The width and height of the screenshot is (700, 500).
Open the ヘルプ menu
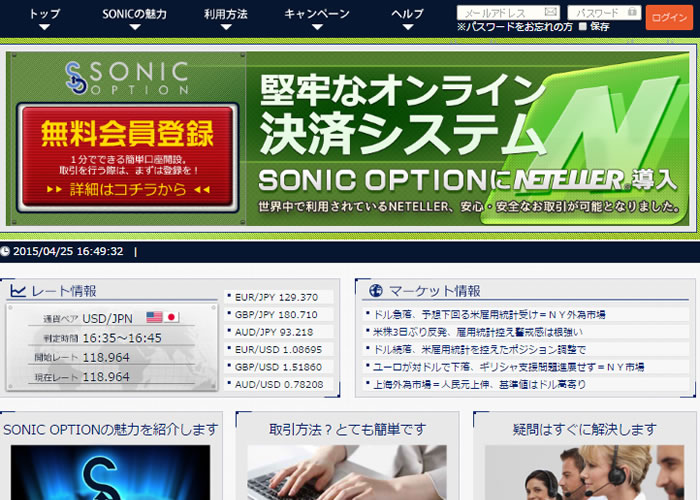(408, 14)
